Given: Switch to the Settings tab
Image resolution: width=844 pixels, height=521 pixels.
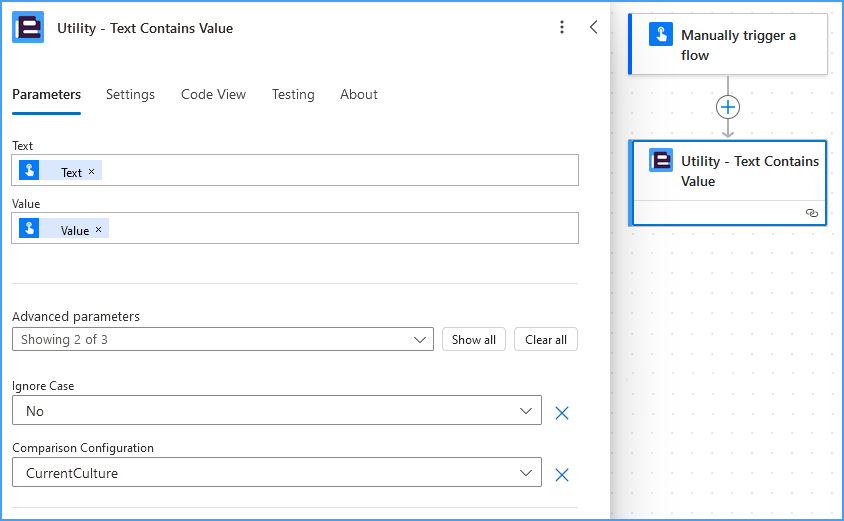Looking at the screenshot, I should 130,95.
